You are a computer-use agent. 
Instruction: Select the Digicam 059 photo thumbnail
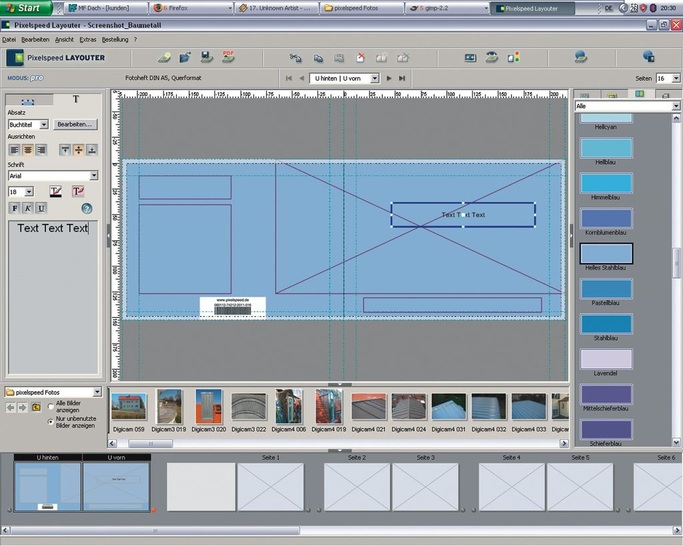point(130,407)
